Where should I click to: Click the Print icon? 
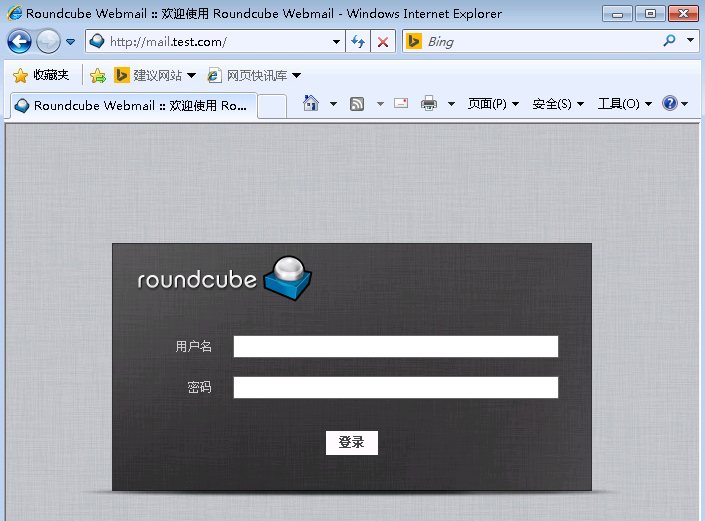[428, 103]
